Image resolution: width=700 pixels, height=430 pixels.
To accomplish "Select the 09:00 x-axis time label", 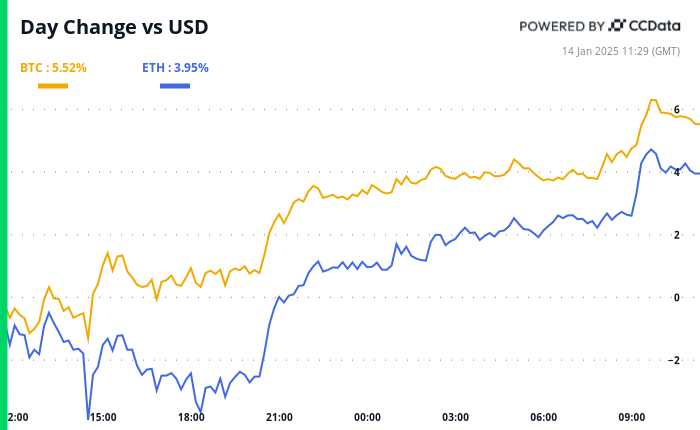I will pos(632,416).
